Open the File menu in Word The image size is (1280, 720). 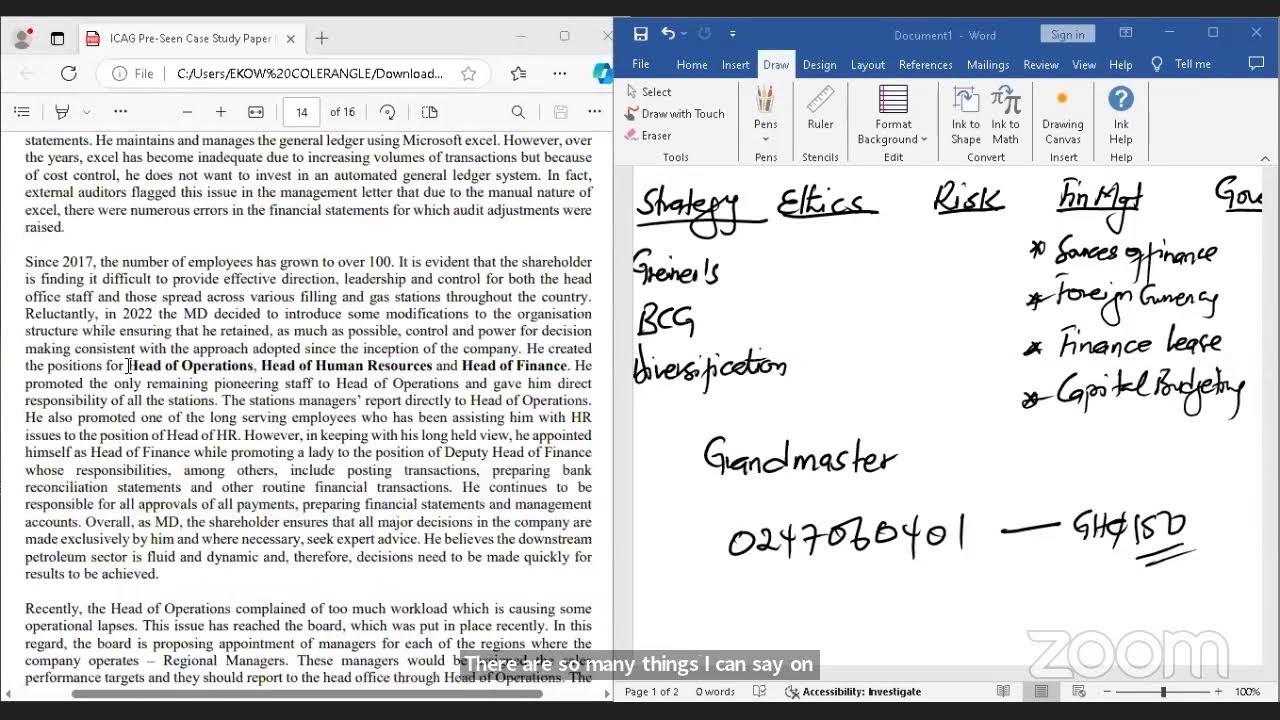640,64
